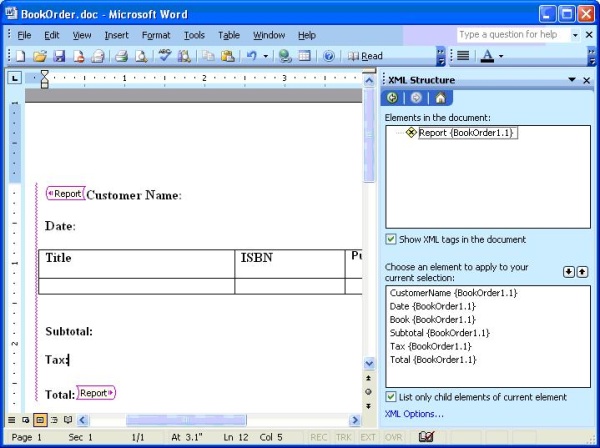Click the line spacing toolbar icon

(x=463, y=56)
